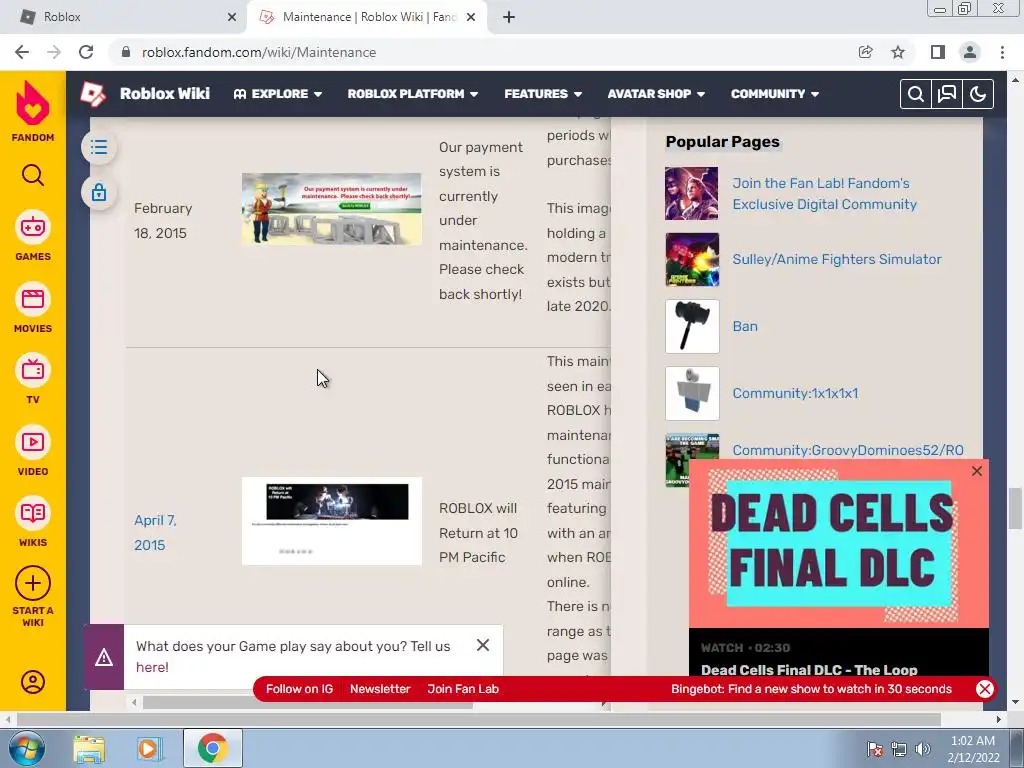Screen dimensions: 1024x768
Task: Click Follow on IG button
Action: click(299, 689)
